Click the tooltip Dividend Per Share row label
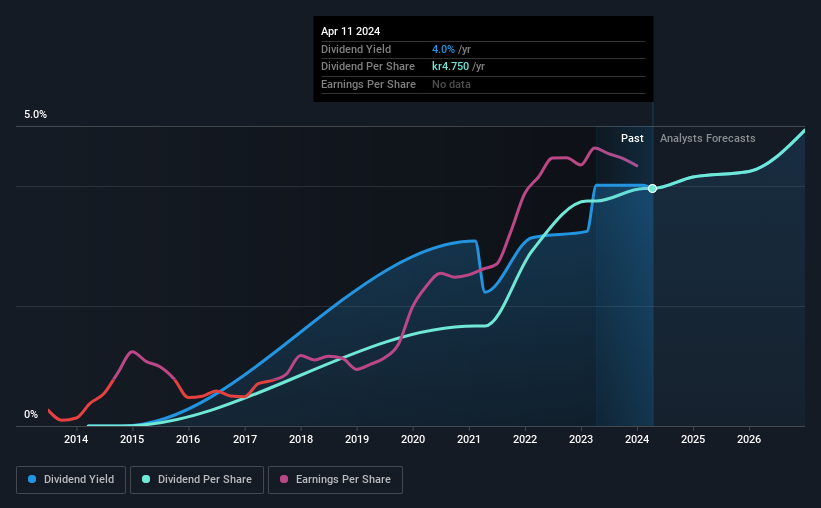 click(x=368, y=67)
